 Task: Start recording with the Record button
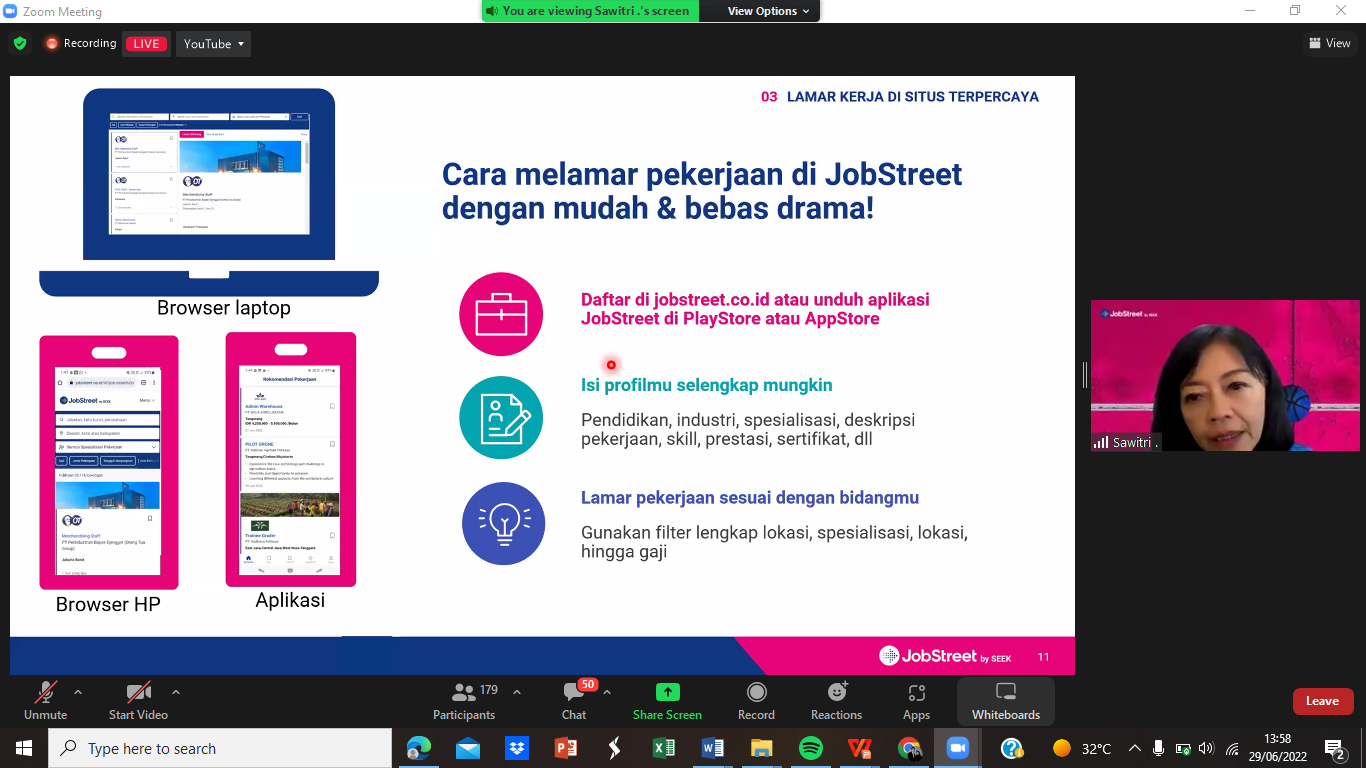tap(756, 701)
